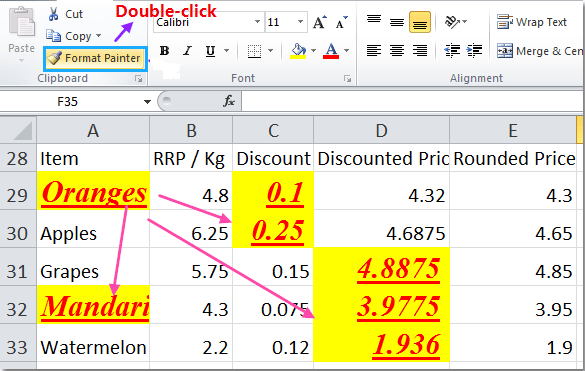Expand the Name Box dropdown arrow
Screen dimensions: 585x371
(x=147, y=102)
